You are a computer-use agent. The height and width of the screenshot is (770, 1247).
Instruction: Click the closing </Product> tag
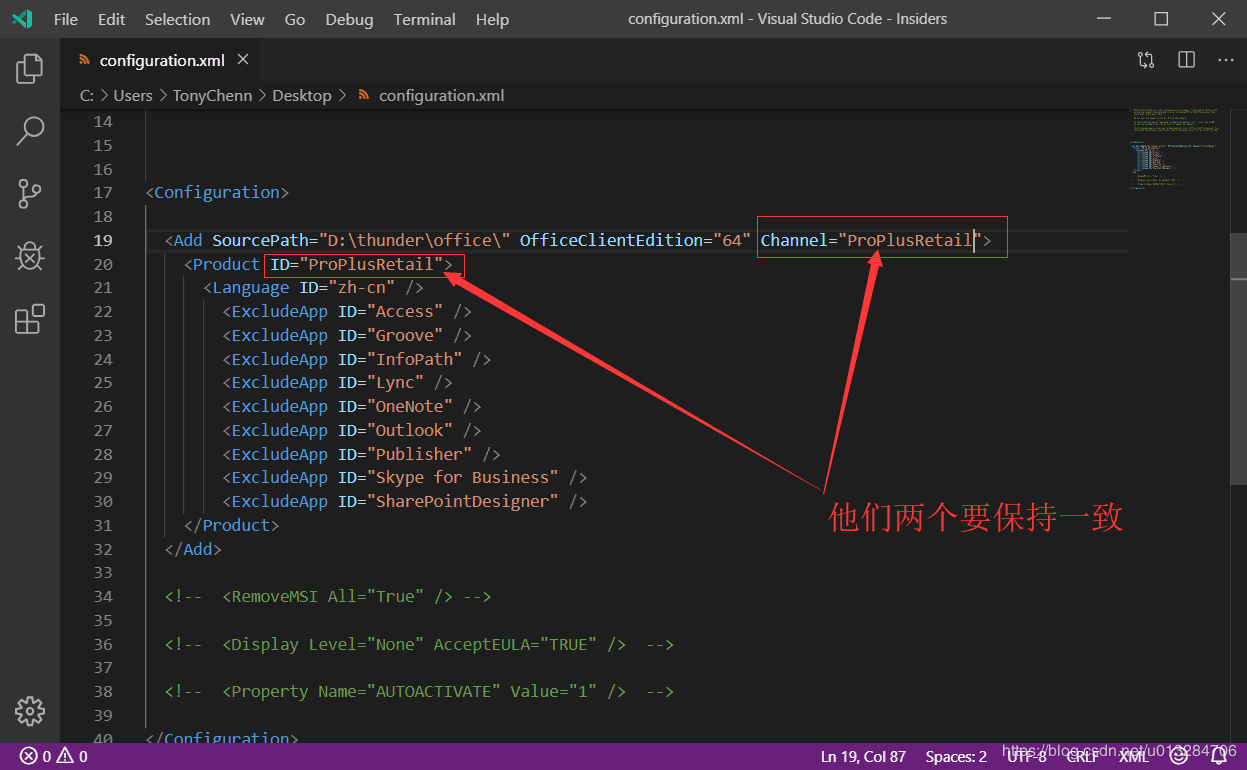232,525
